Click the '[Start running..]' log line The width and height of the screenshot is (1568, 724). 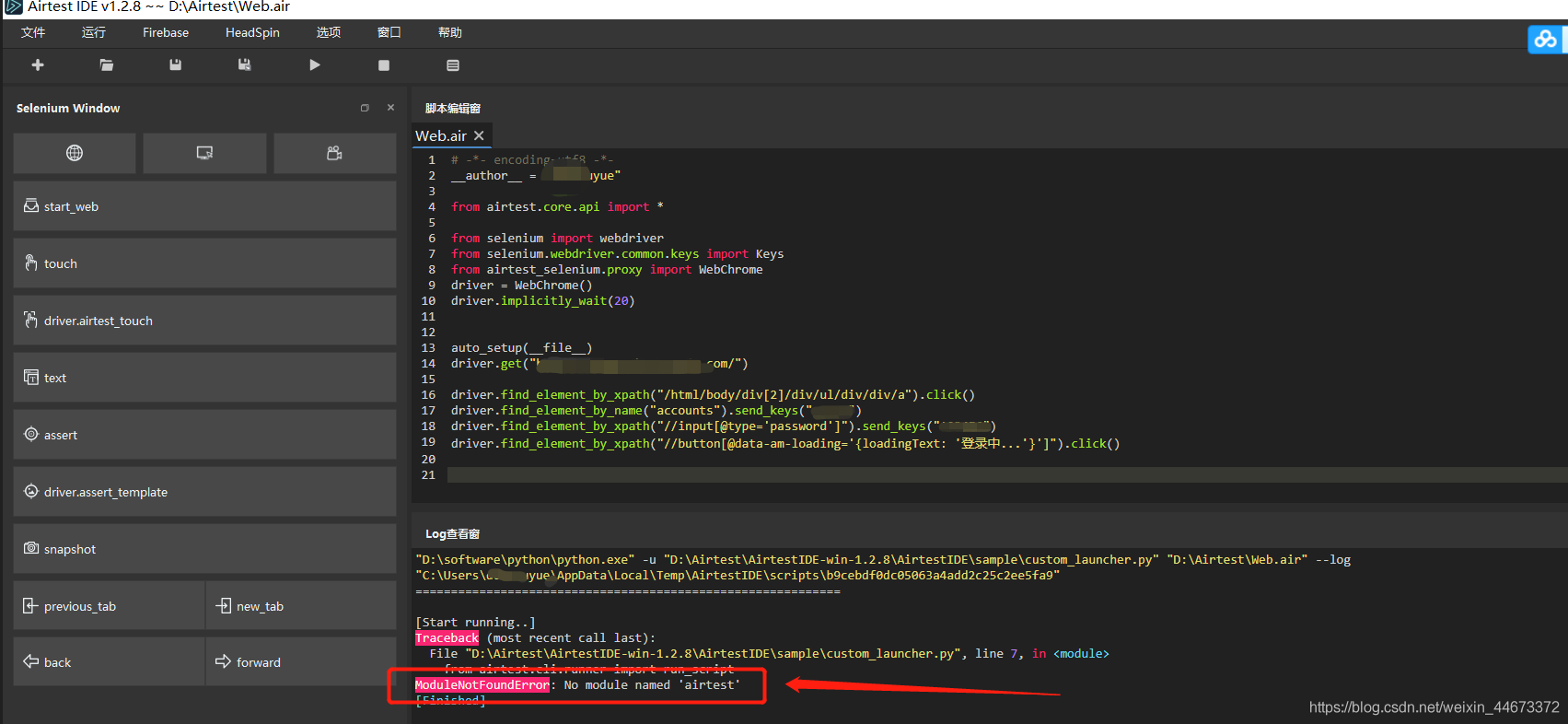point(475,622)
